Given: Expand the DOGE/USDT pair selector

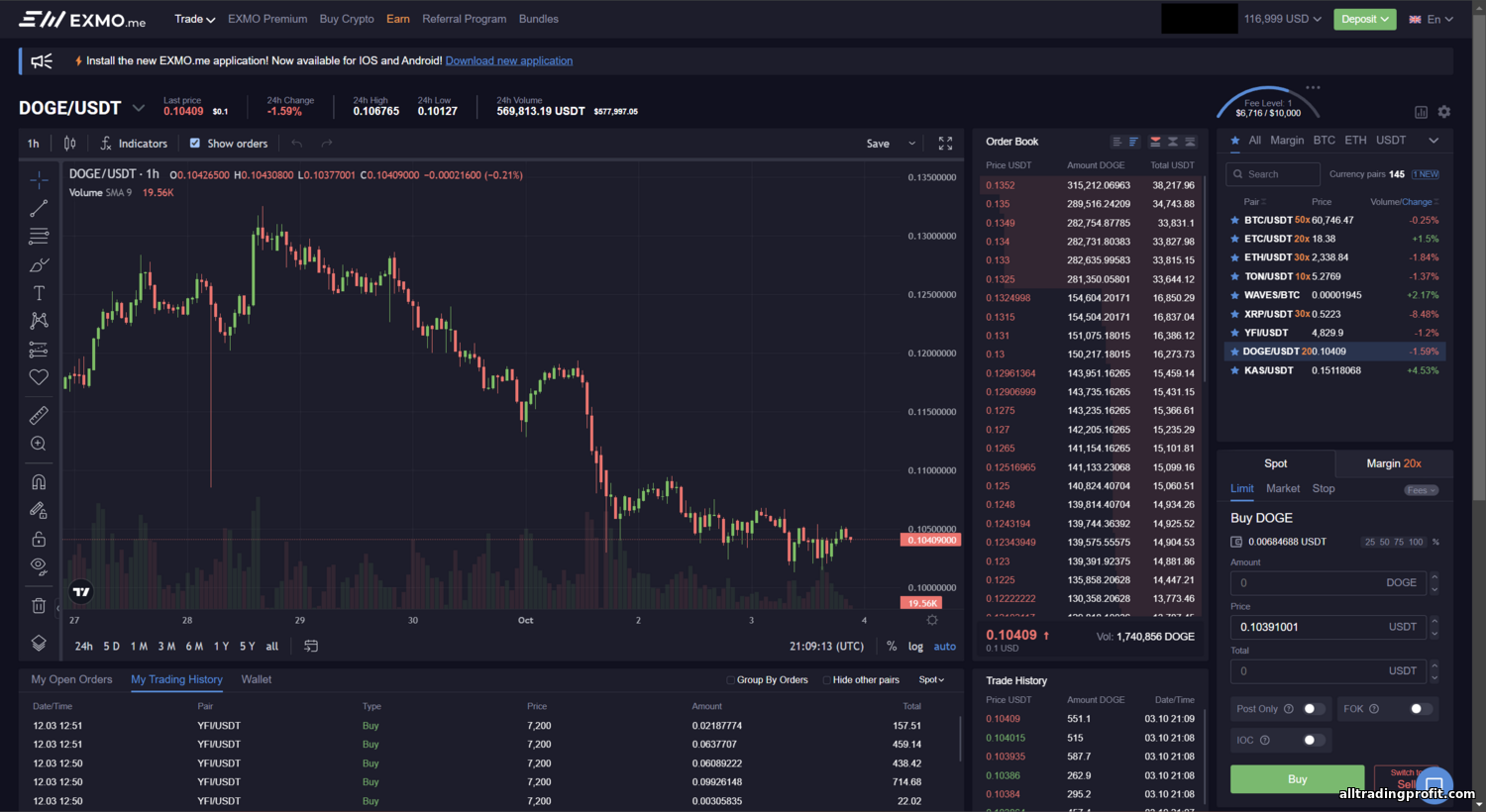Looking at the screenshot, I should tap(139, 108).
